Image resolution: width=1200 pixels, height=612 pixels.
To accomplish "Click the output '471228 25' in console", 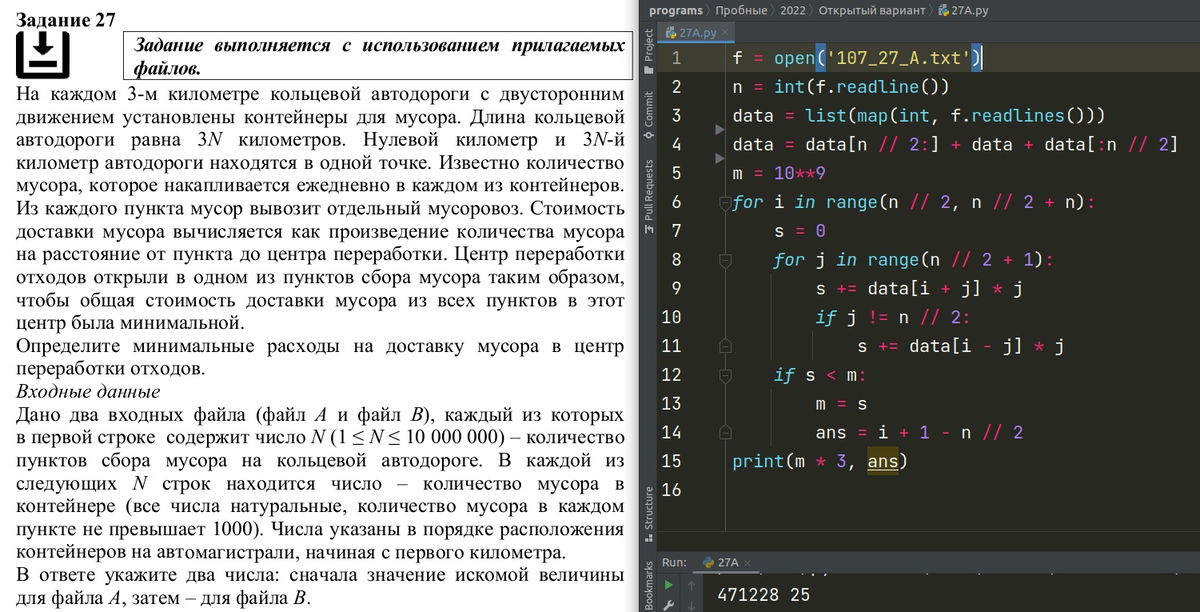I will click(x=764, y=595).
